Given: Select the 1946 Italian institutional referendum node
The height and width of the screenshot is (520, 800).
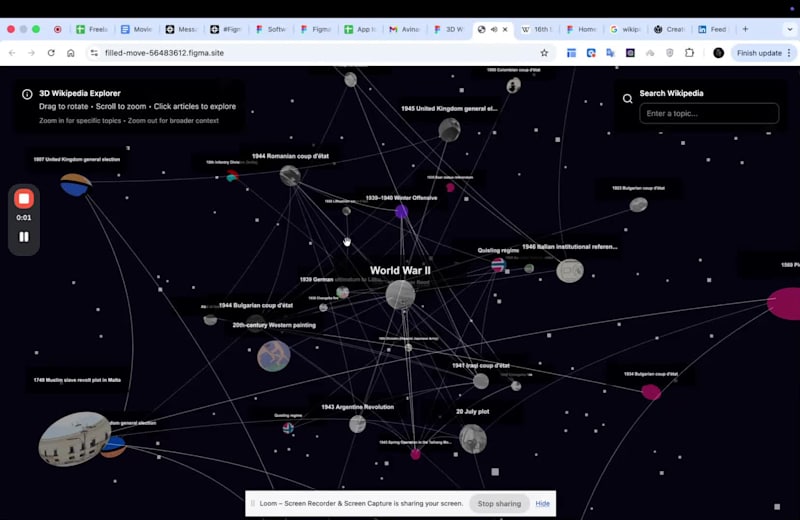Looking at the screenshot, I should click(570, 271).
